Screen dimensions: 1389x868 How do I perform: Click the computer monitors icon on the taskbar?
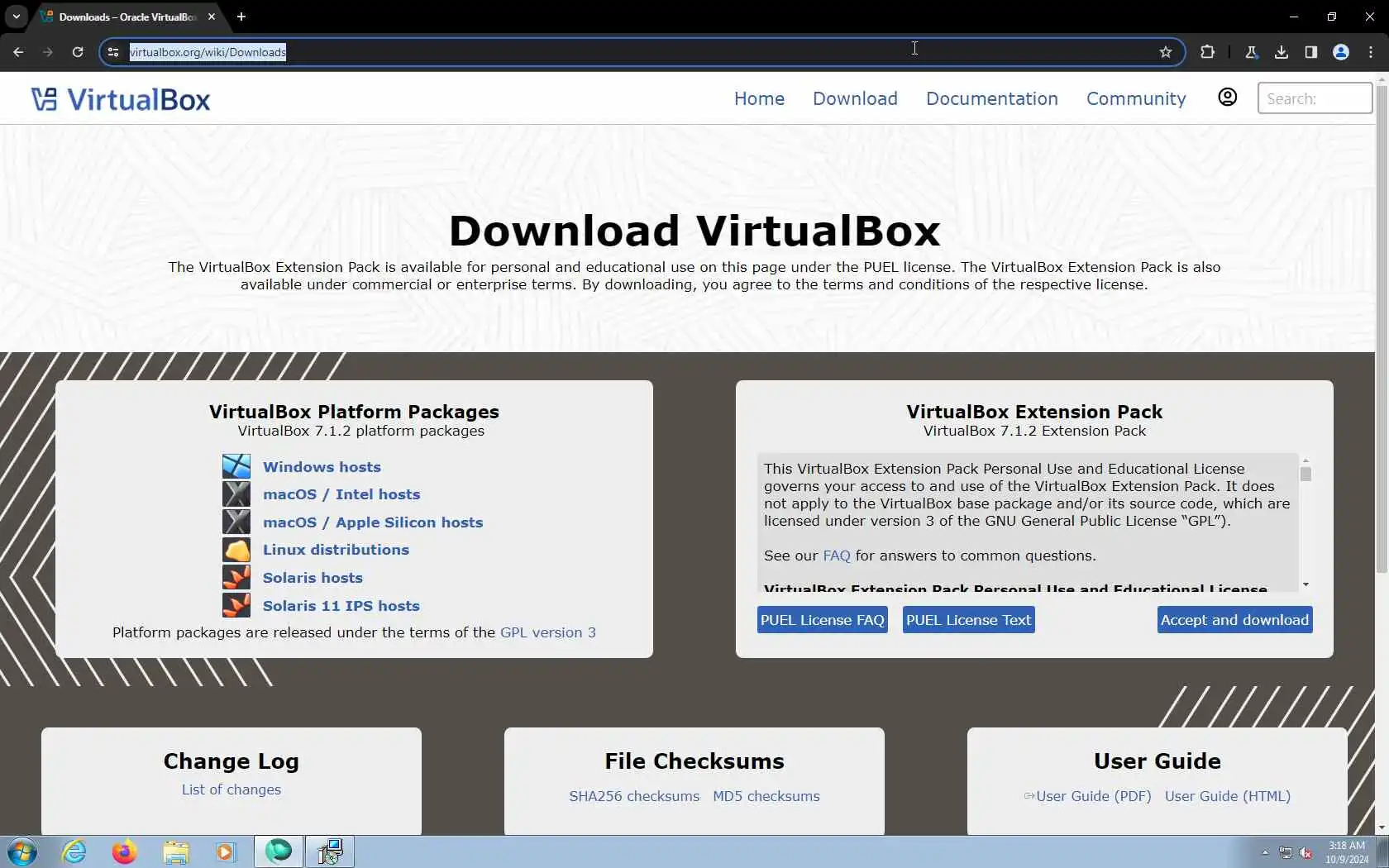pyautogui.click(x=330, y=851)
